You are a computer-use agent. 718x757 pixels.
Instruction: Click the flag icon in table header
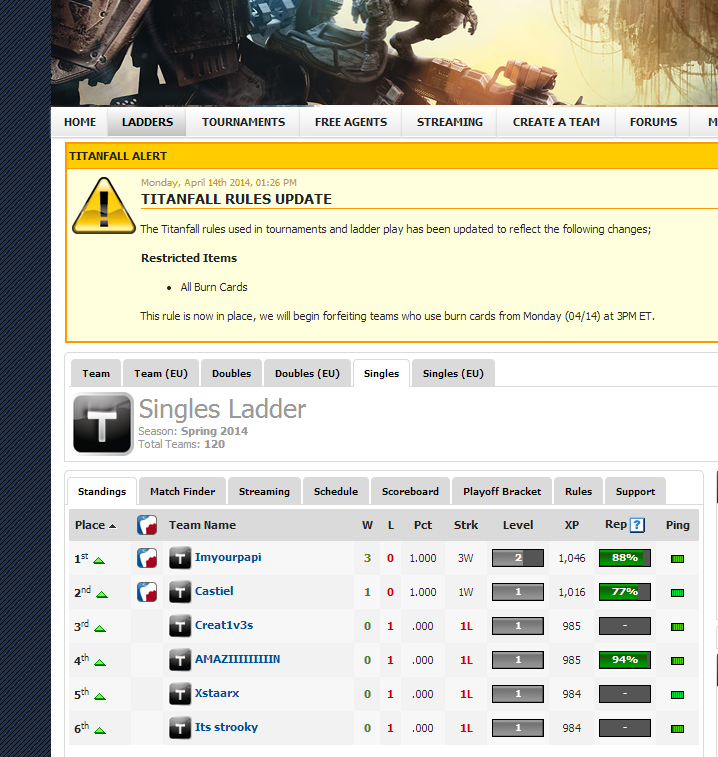click(147, 525)
